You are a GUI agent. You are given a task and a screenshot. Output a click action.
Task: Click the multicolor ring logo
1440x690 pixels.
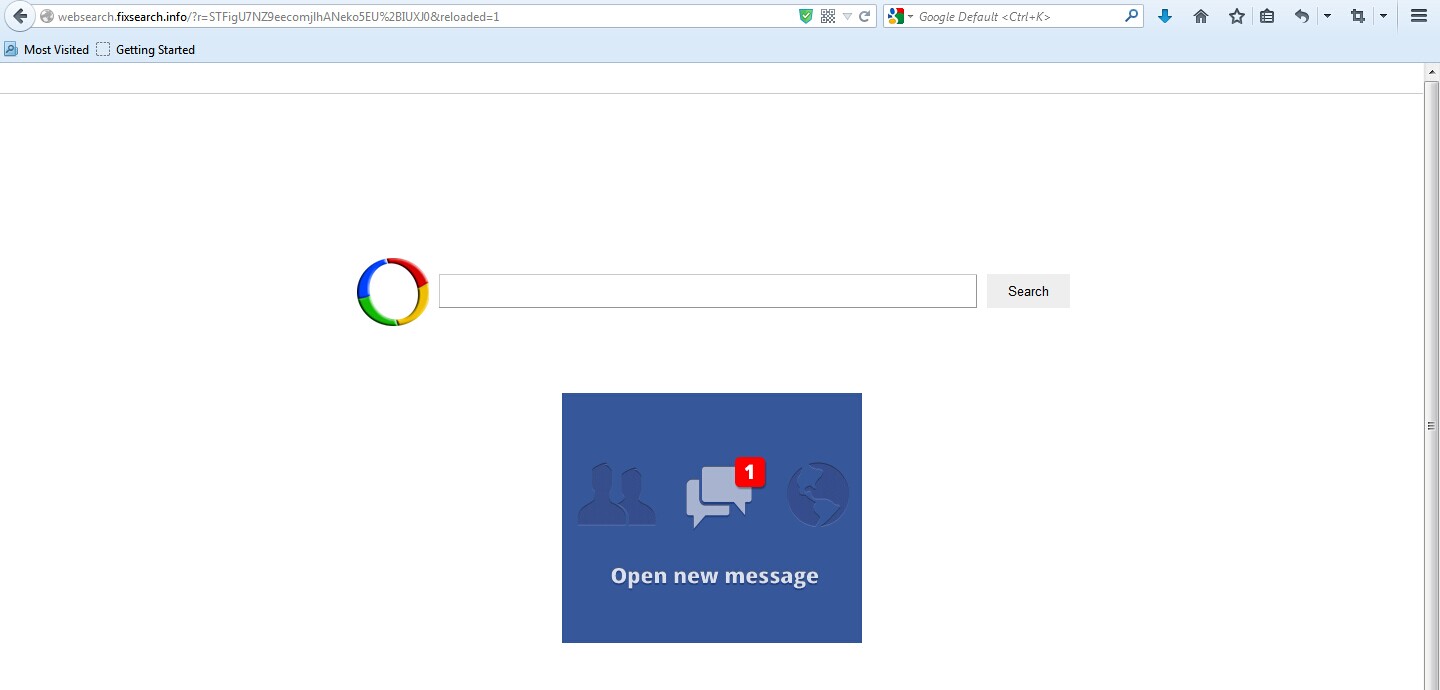[x=393, y=292]
